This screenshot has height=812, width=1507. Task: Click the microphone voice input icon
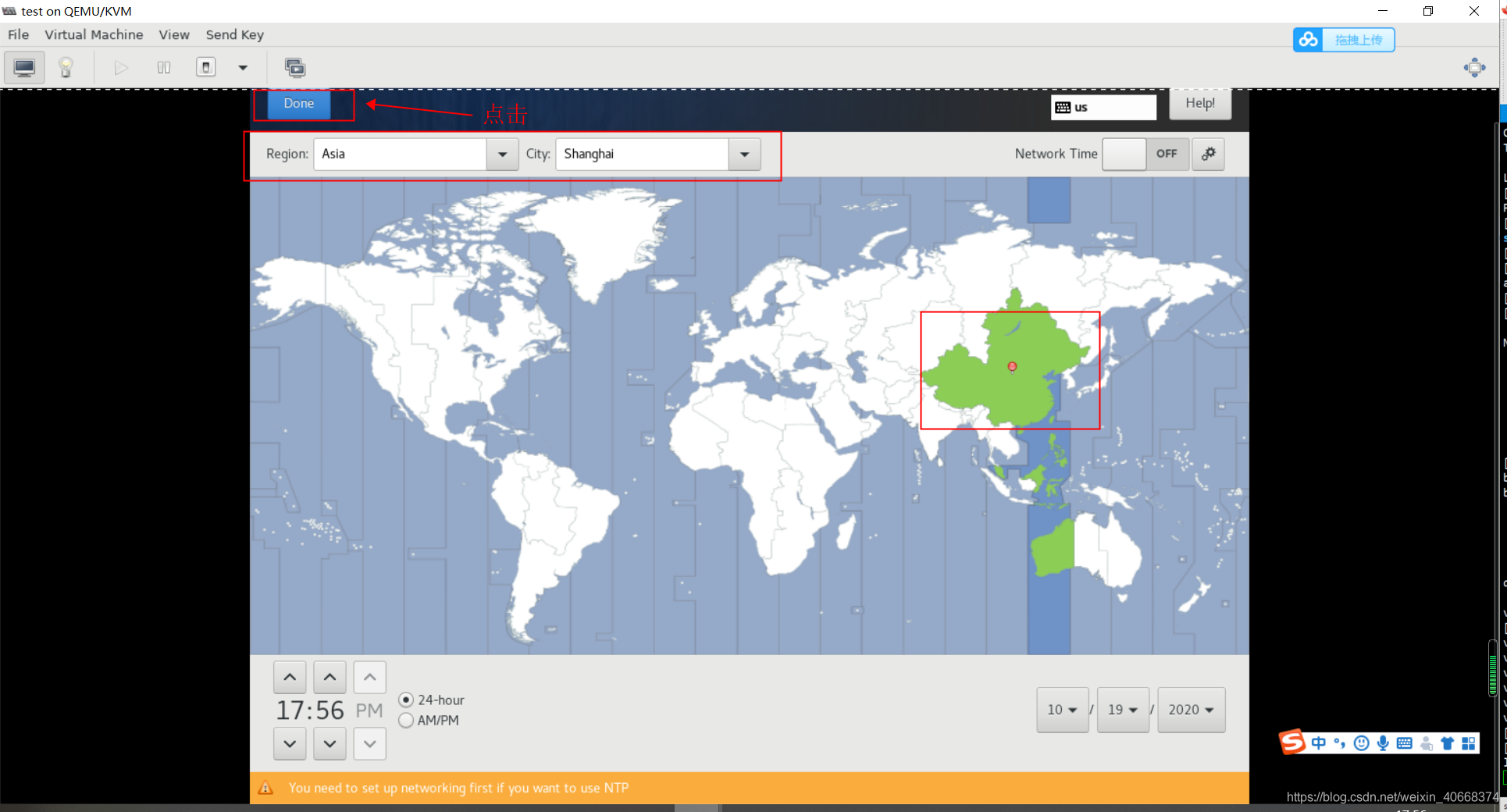pyautogui.click(x=1383, y=743)
